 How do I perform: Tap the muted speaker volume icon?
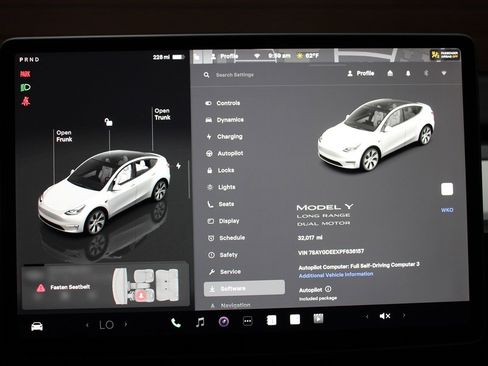[x=385, y=316]
